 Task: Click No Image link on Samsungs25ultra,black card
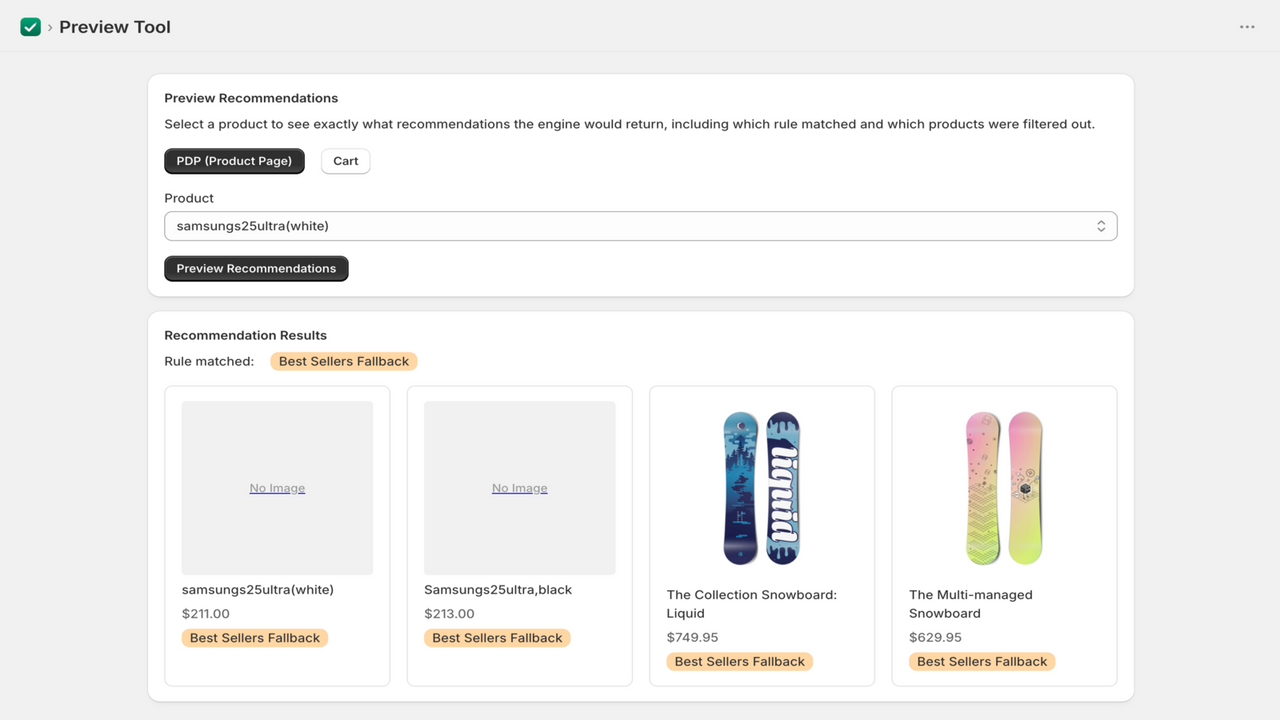click(520, 488)
